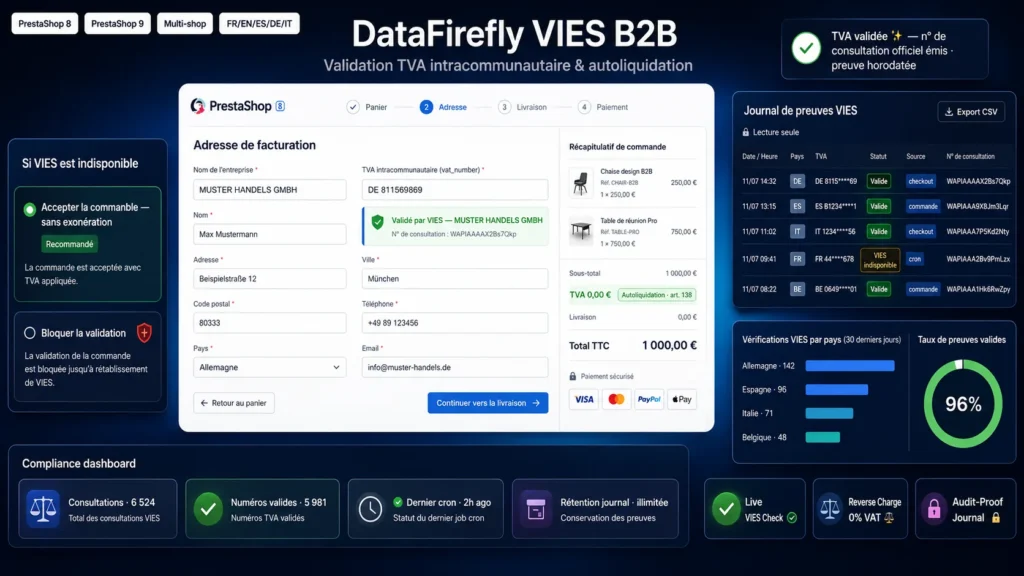The height and width of the screenshot is (576, 1024).
Task: Click the Apple Pay payment icon
Action: coord(682,399)
